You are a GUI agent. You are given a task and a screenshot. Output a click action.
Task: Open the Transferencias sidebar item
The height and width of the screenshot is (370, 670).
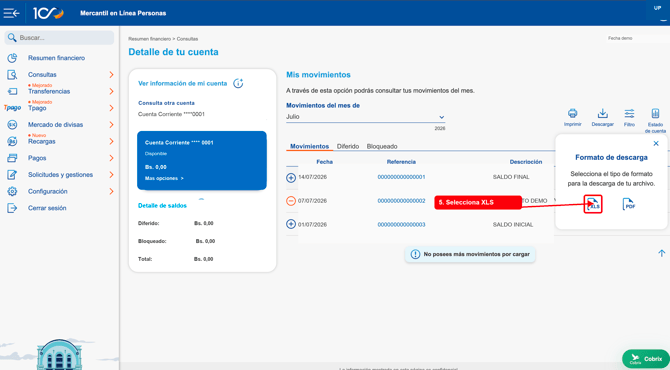coord(49,91)
